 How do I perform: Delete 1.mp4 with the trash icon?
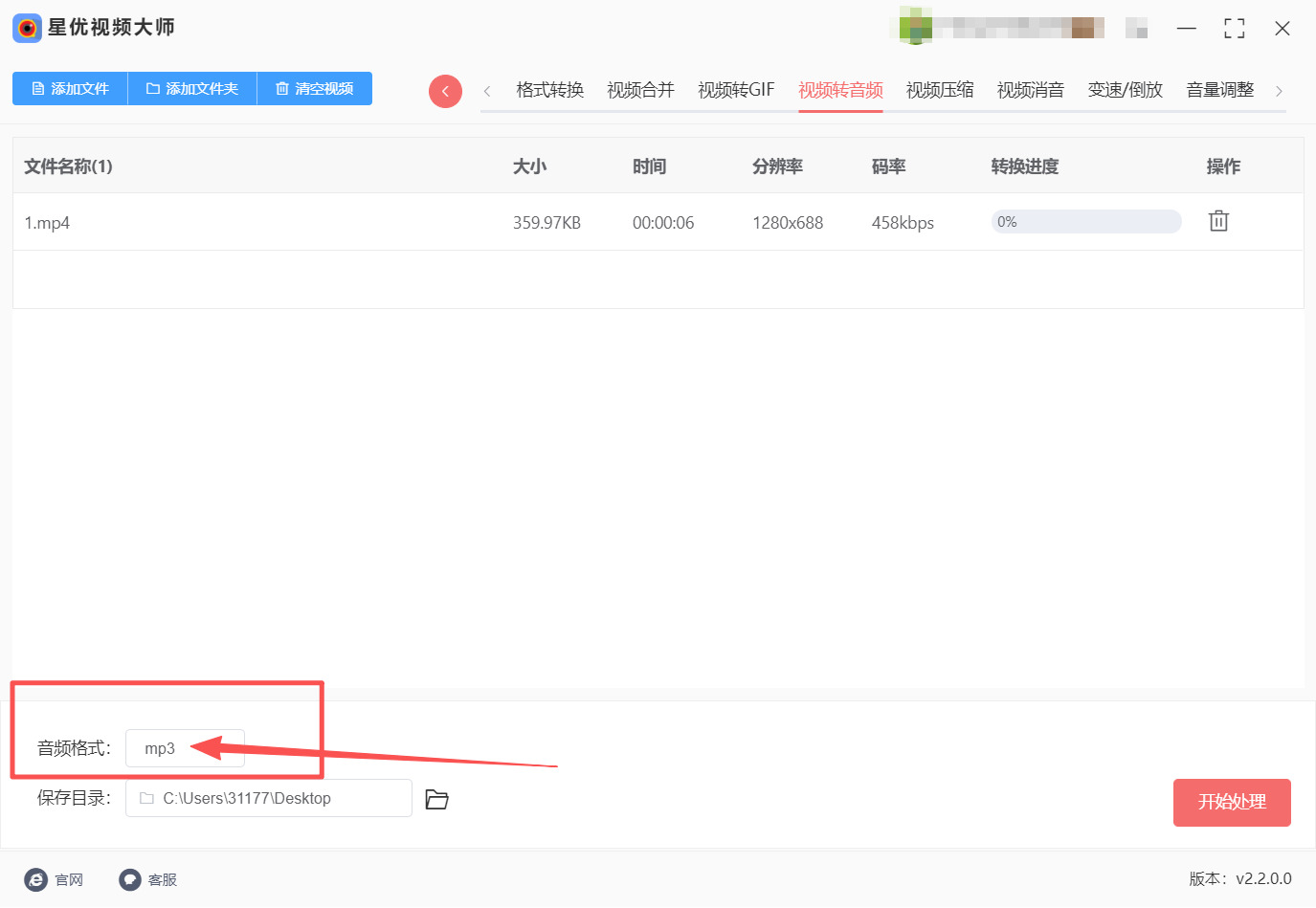(1218, 221)
